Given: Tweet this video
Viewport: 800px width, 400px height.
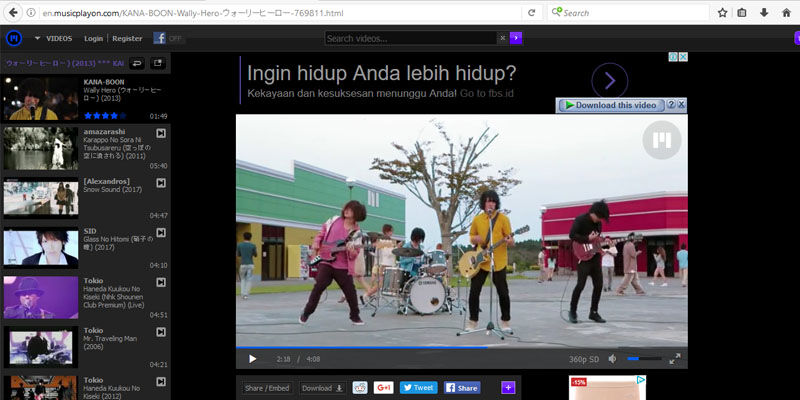Looking at the screenshot, I should tap(418, 388).
